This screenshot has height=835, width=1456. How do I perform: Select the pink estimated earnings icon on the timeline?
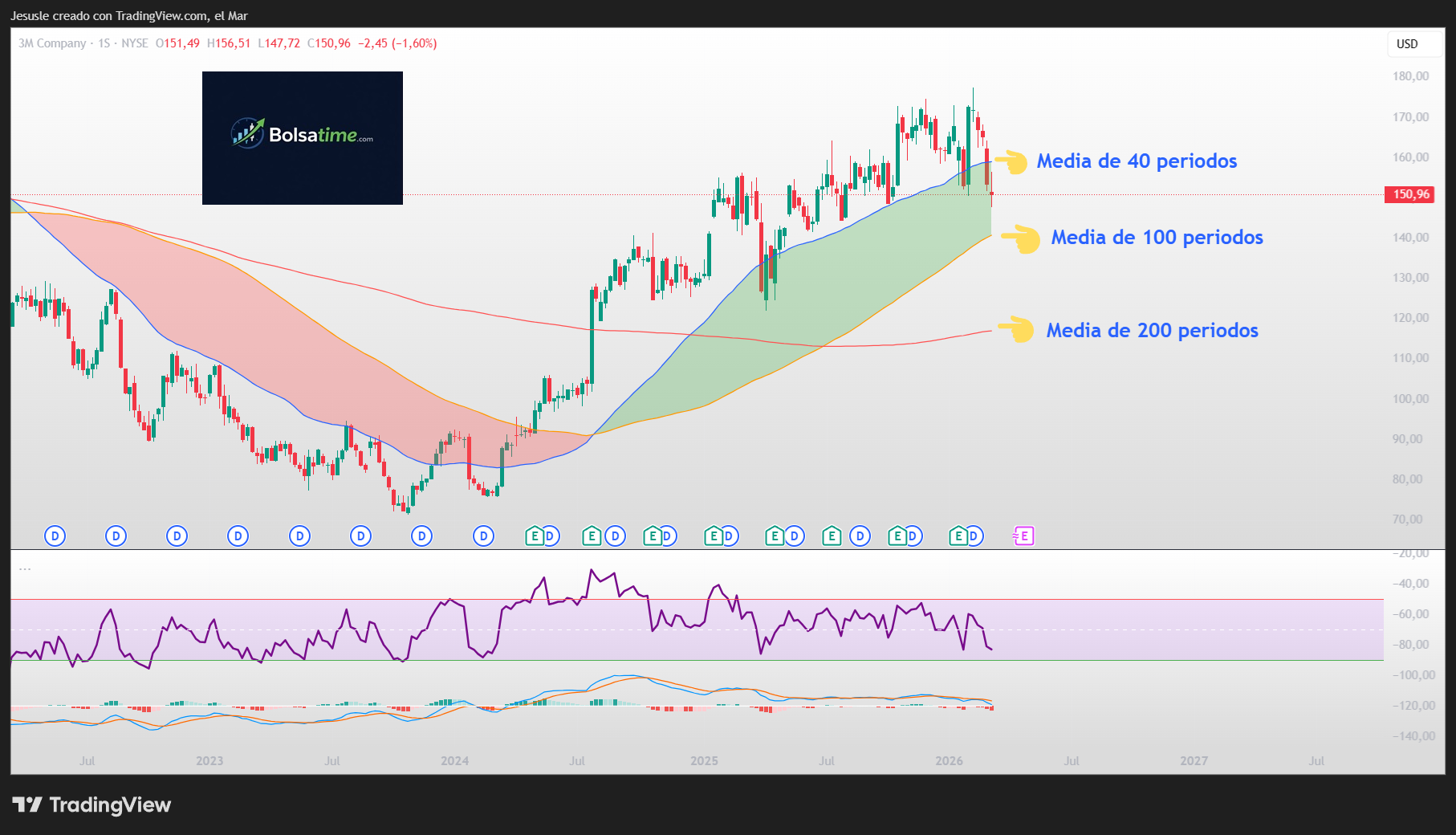point(1024,535)
